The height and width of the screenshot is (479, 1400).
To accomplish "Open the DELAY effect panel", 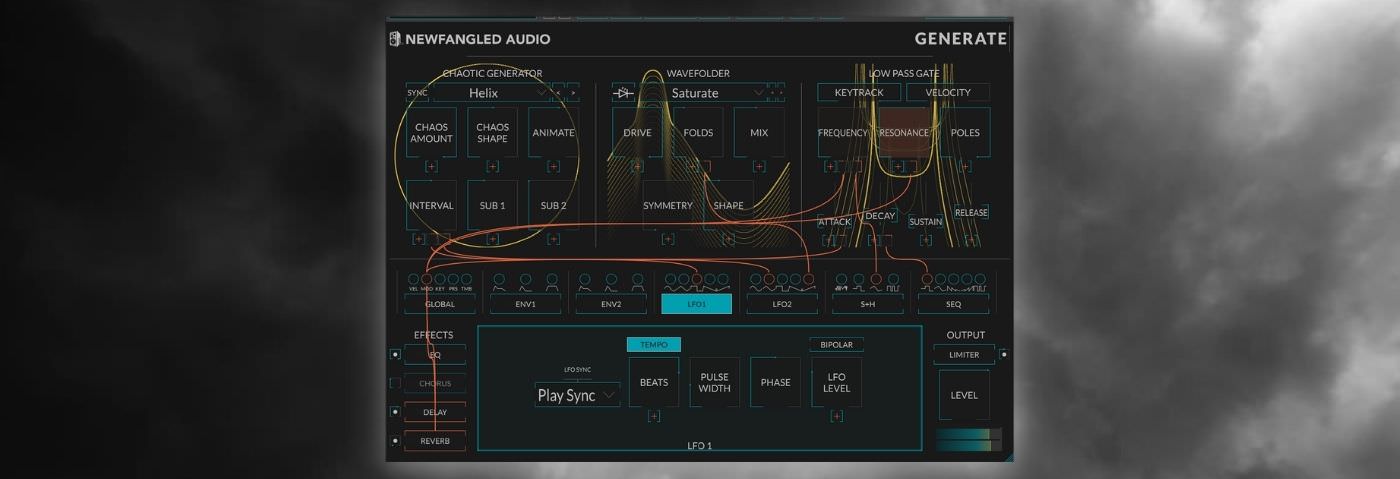I will [435, 412].
